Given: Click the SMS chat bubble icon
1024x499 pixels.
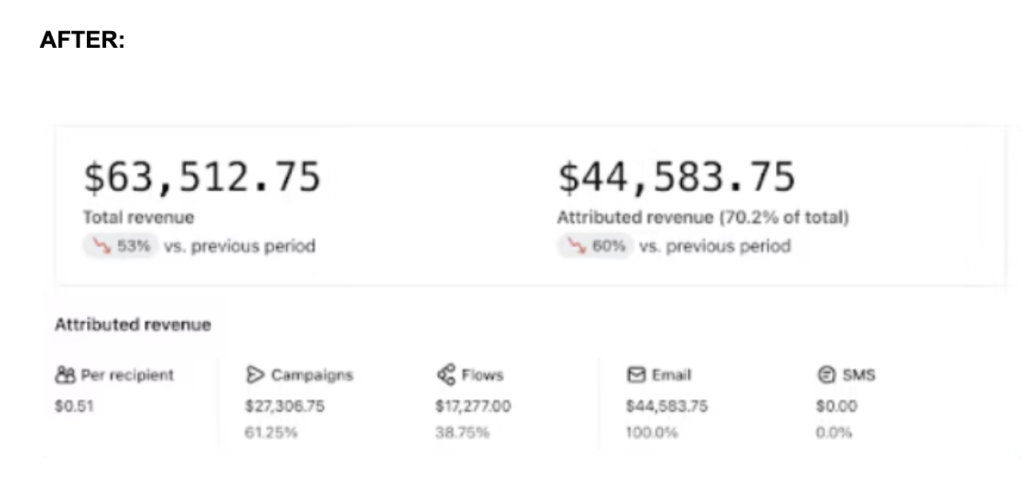Looking at the screenshot, I should 826,375.
